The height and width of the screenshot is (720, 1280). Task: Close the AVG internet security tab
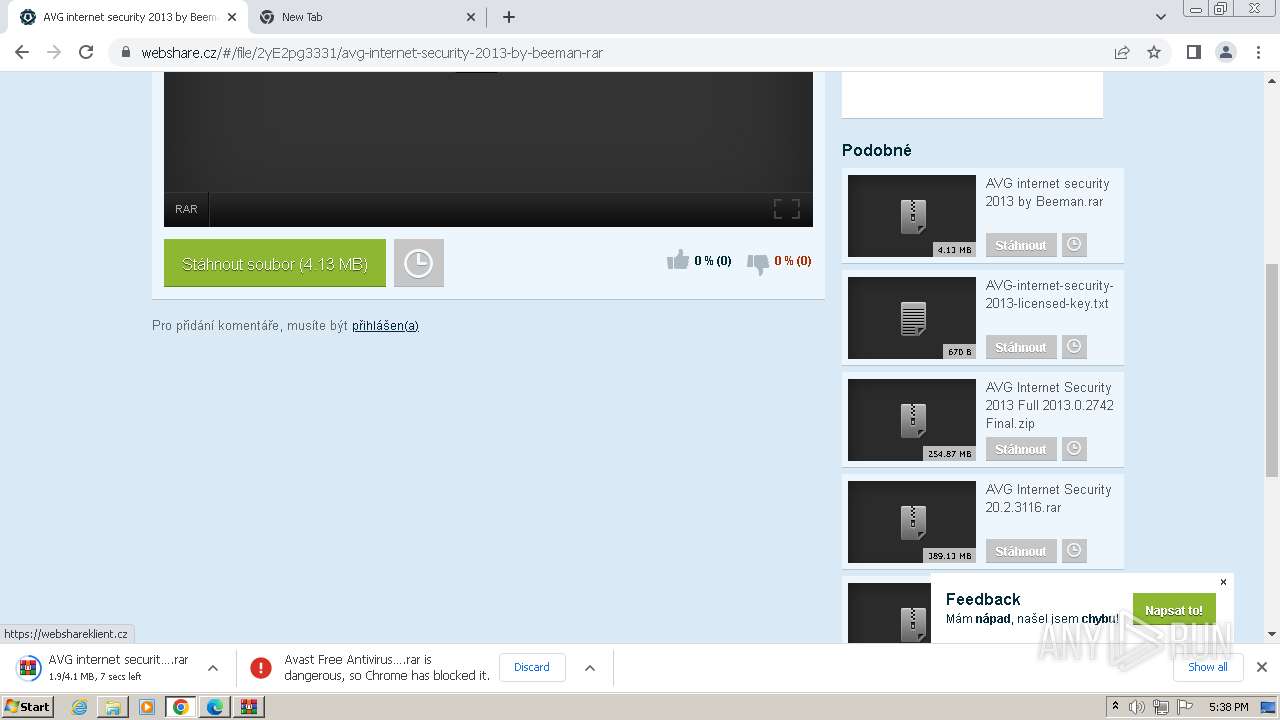232,17
